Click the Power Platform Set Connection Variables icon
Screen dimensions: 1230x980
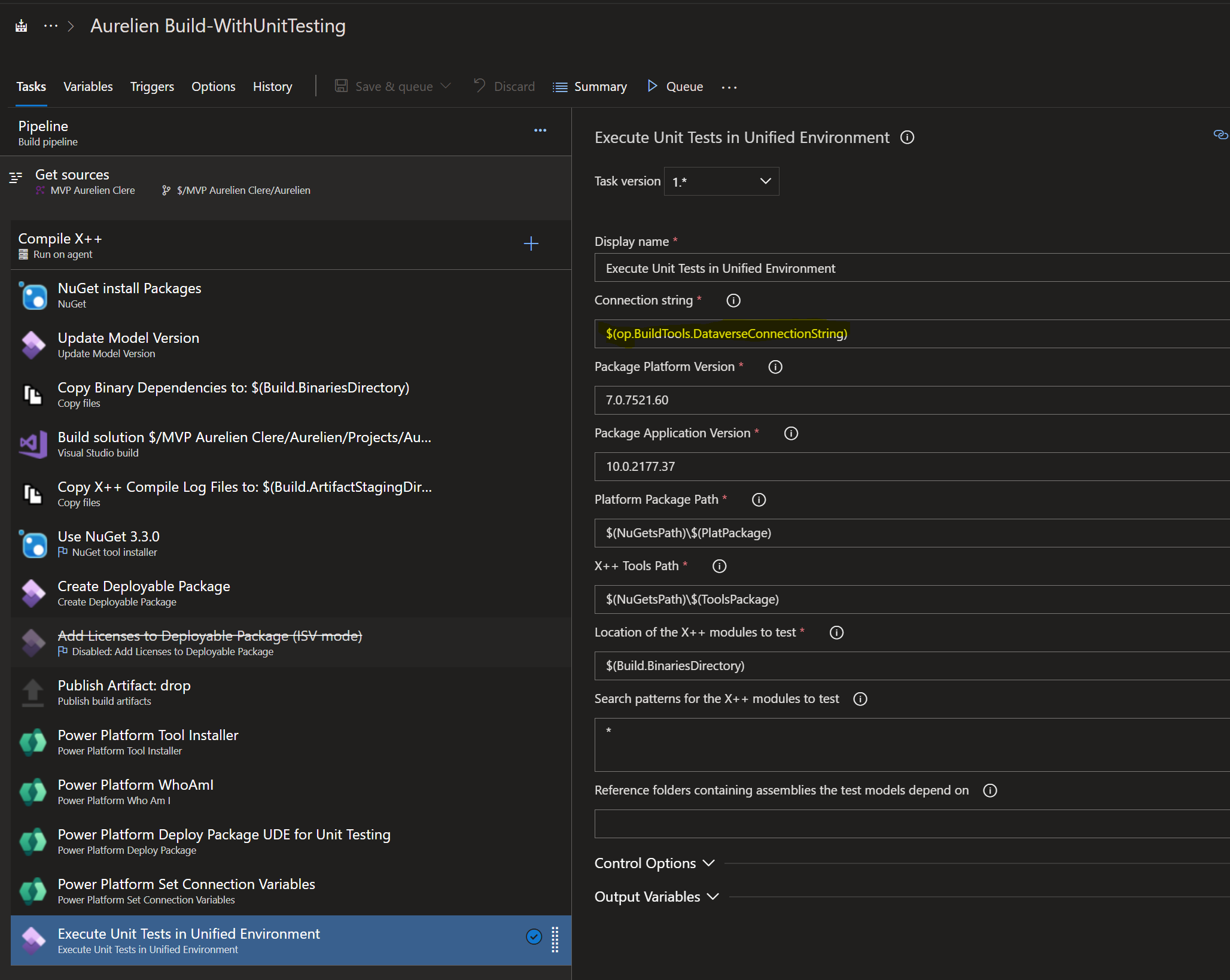click(x=34, y=891)
